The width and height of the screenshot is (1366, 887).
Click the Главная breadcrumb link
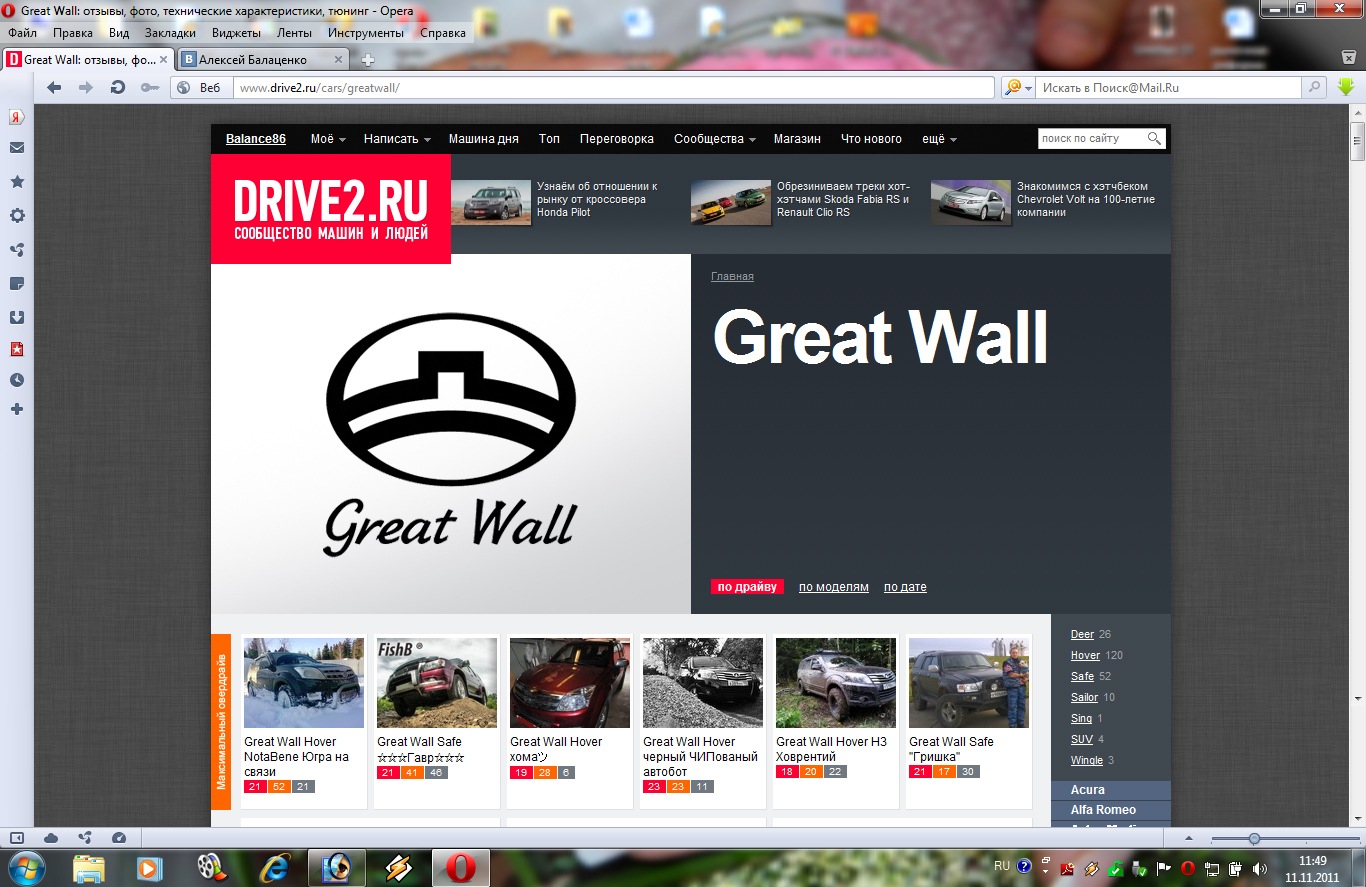732,276
